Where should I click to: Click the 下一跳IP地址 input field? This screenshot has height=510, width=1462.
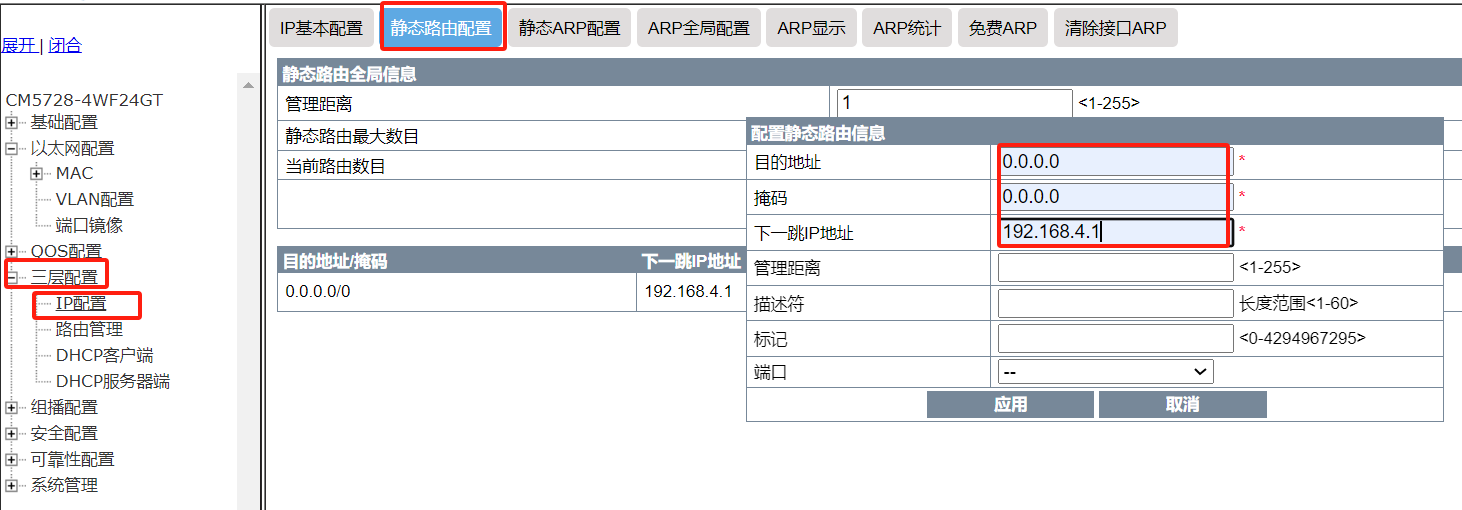click(1115, 232)
